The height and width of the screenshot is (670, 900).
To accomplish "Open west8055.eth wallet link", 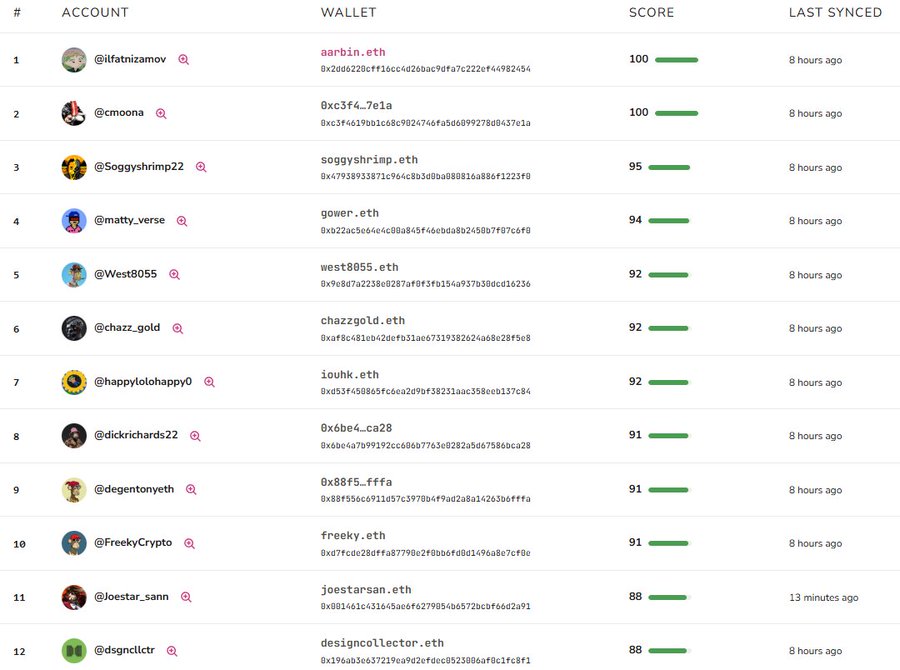I will point(359,267).
